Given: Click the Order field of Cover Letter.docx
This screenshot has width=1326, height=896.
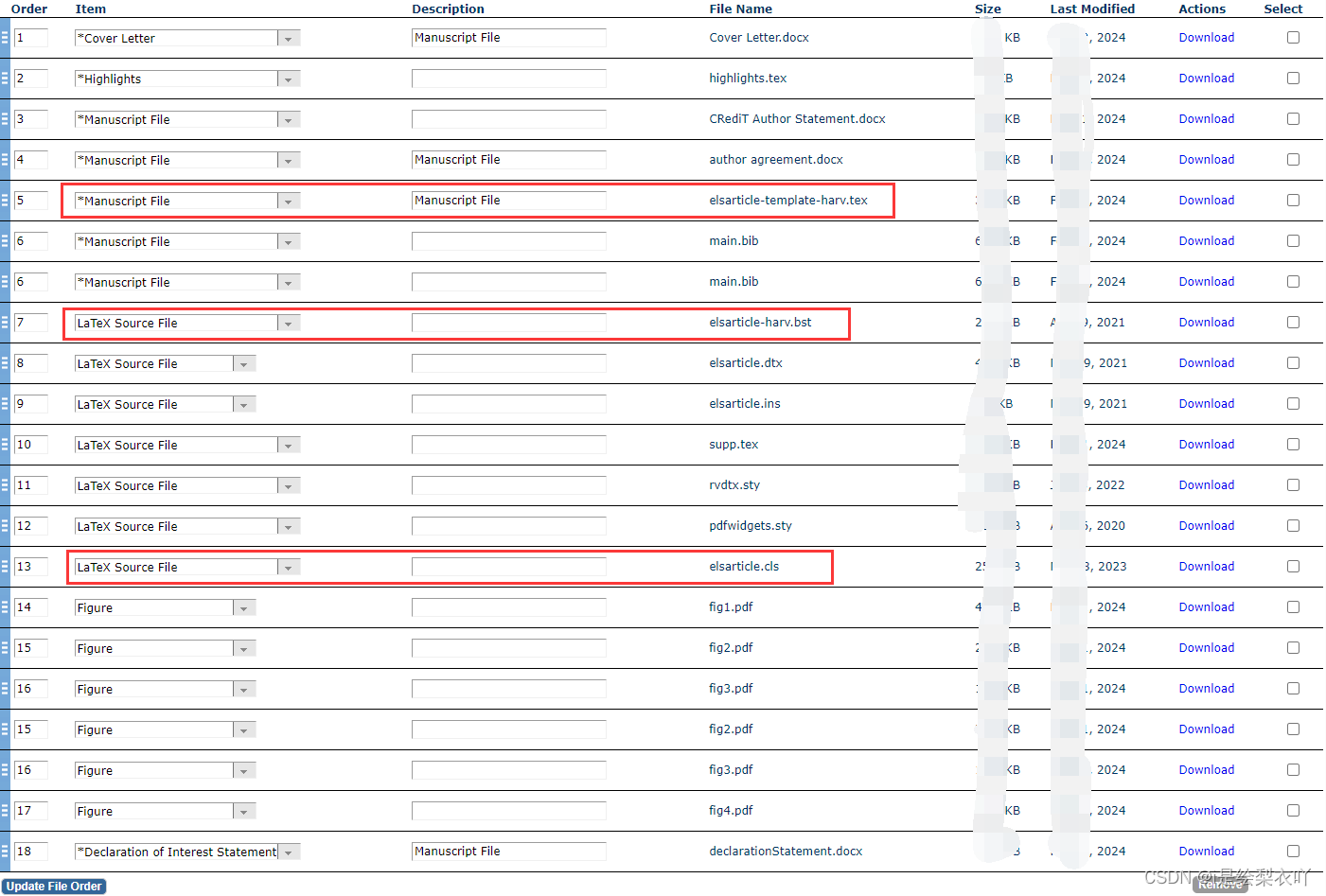Looking at the screenshot, I should (30, 38).
